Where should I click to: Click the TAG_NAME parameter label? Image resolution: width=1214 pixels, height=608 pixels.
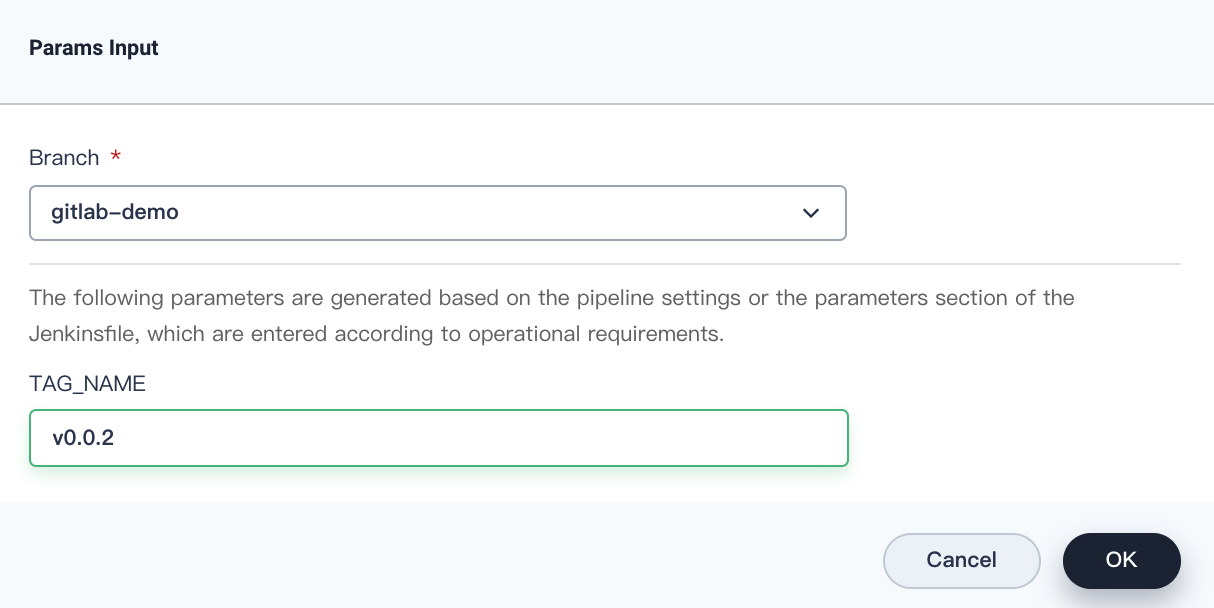[88, 383]
